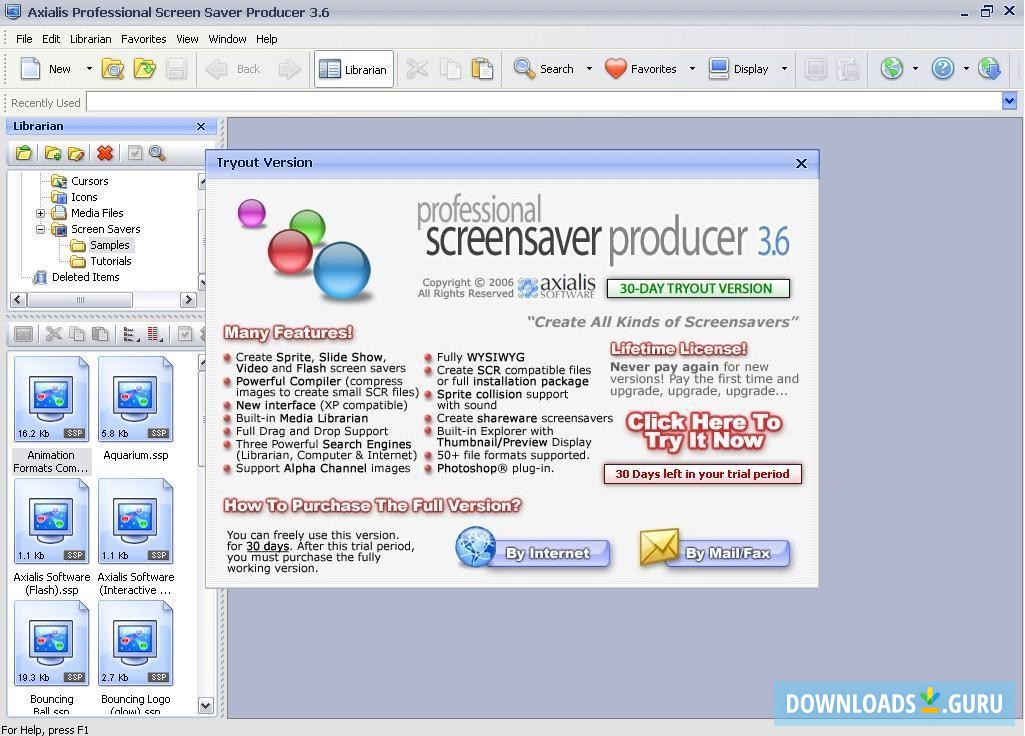
Task: Click the browse folder with magnifier icon
Action: (x=113, y=69)
